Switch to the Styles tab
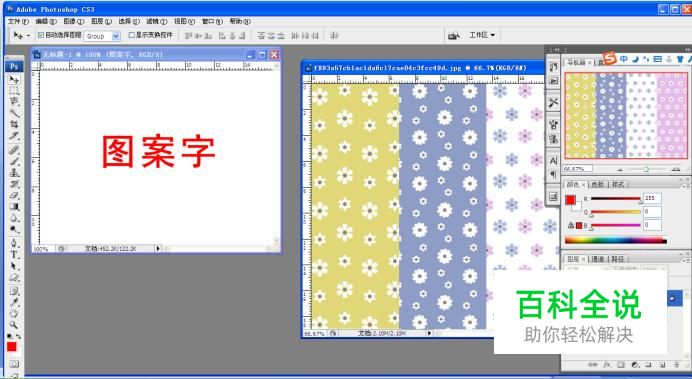 pyautogui.click(x=618, y=184)
